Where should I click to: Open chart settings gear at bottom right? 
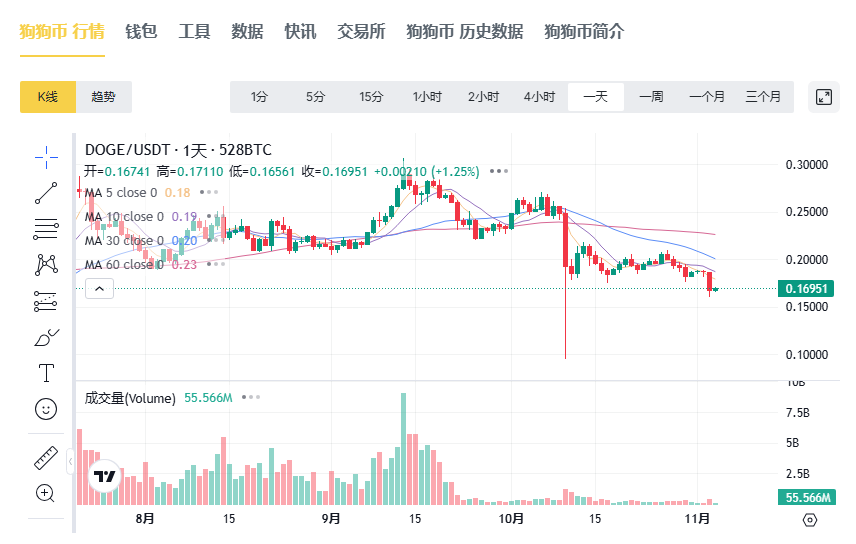[x=810, y=520]
